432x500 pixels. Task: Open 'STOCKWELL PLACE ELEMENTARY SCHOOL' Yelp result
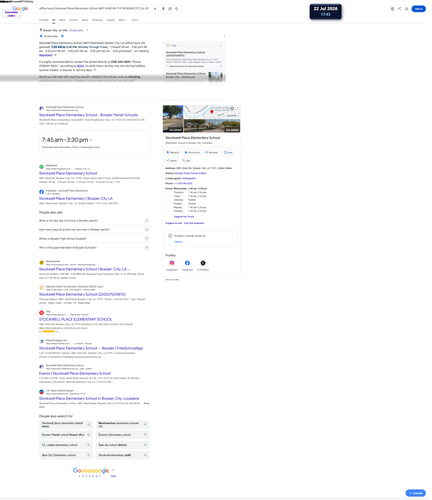[x=76, y=319]
